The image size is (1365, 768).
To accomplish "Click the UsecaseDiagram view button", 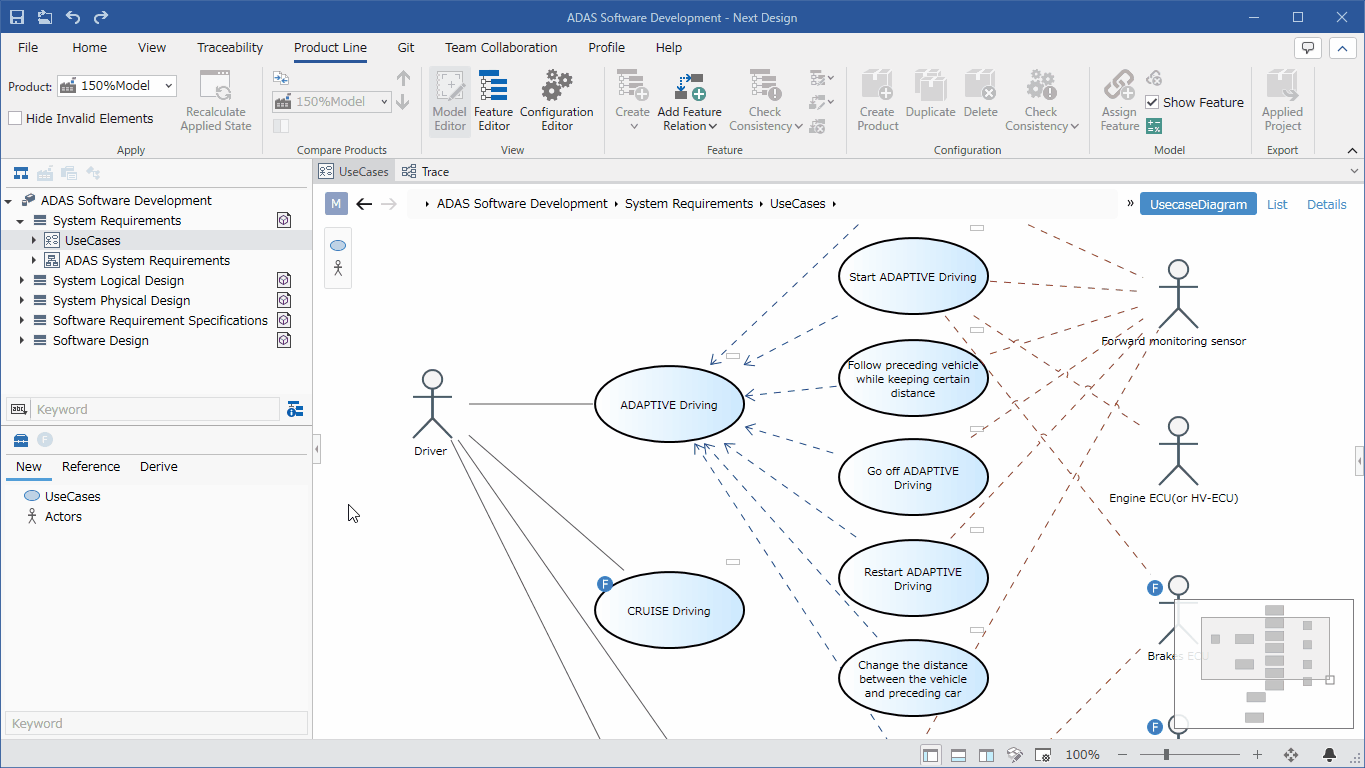I will (x=1198, y=204).
